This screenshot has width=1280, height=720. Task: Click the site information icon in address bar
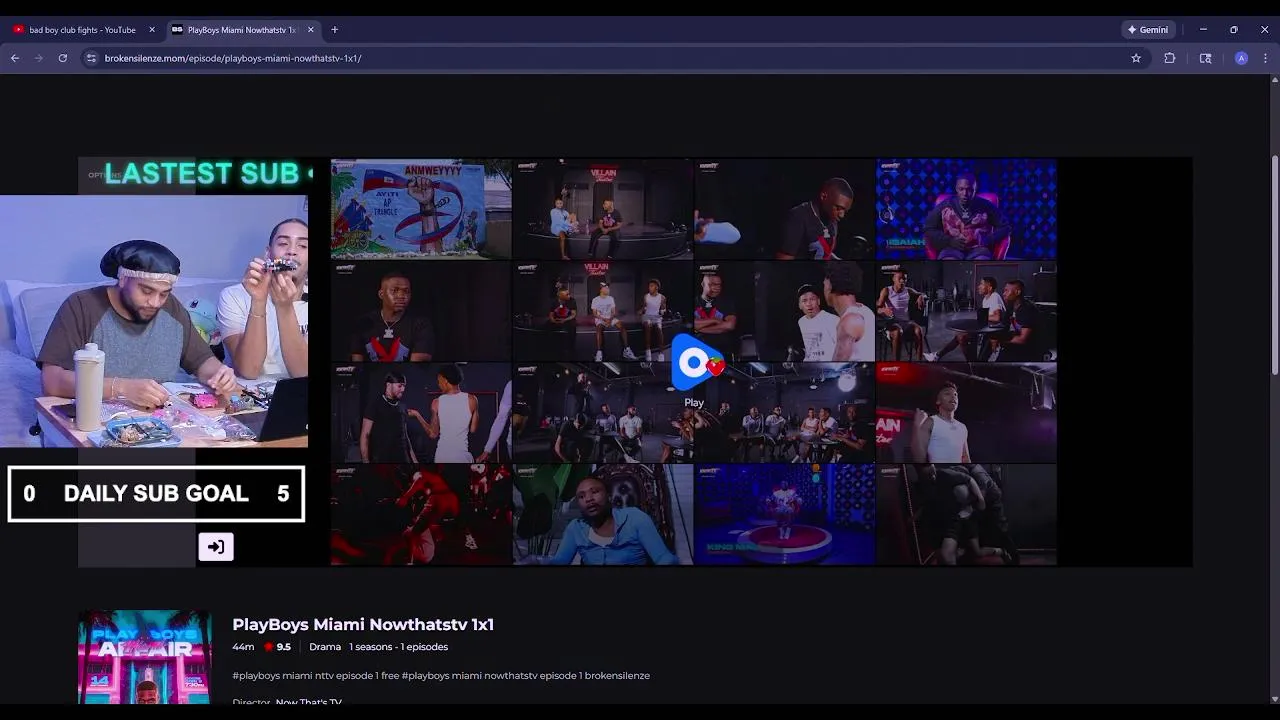pyautogui.click(x=91, y=58)
